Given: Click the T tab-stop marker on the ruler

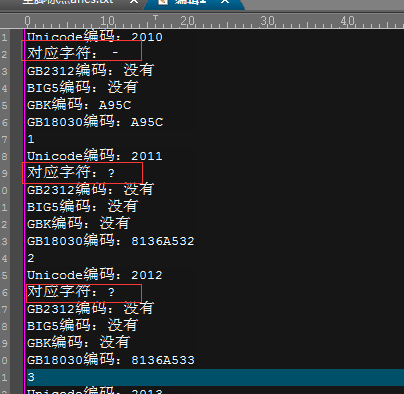Looking at the screenshot, I should [x=155, y=18].
